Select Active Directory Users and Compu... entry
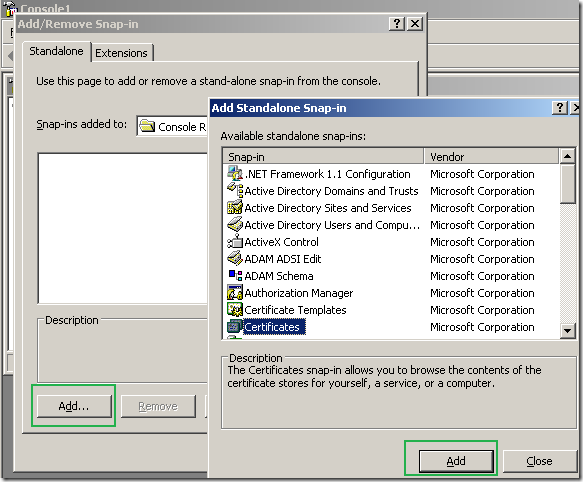Viewport: 583px width, 482px height. (332, 225)
